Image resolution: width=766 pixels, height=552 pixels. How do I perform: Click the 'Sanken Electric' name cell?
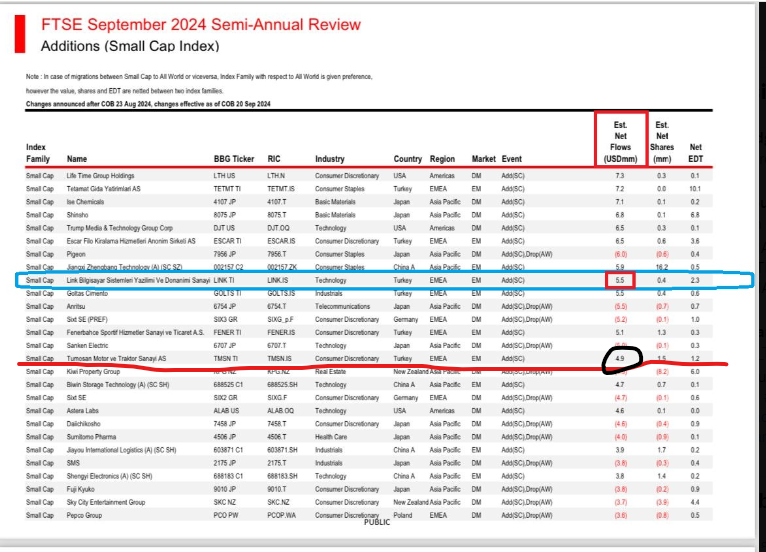87,345
